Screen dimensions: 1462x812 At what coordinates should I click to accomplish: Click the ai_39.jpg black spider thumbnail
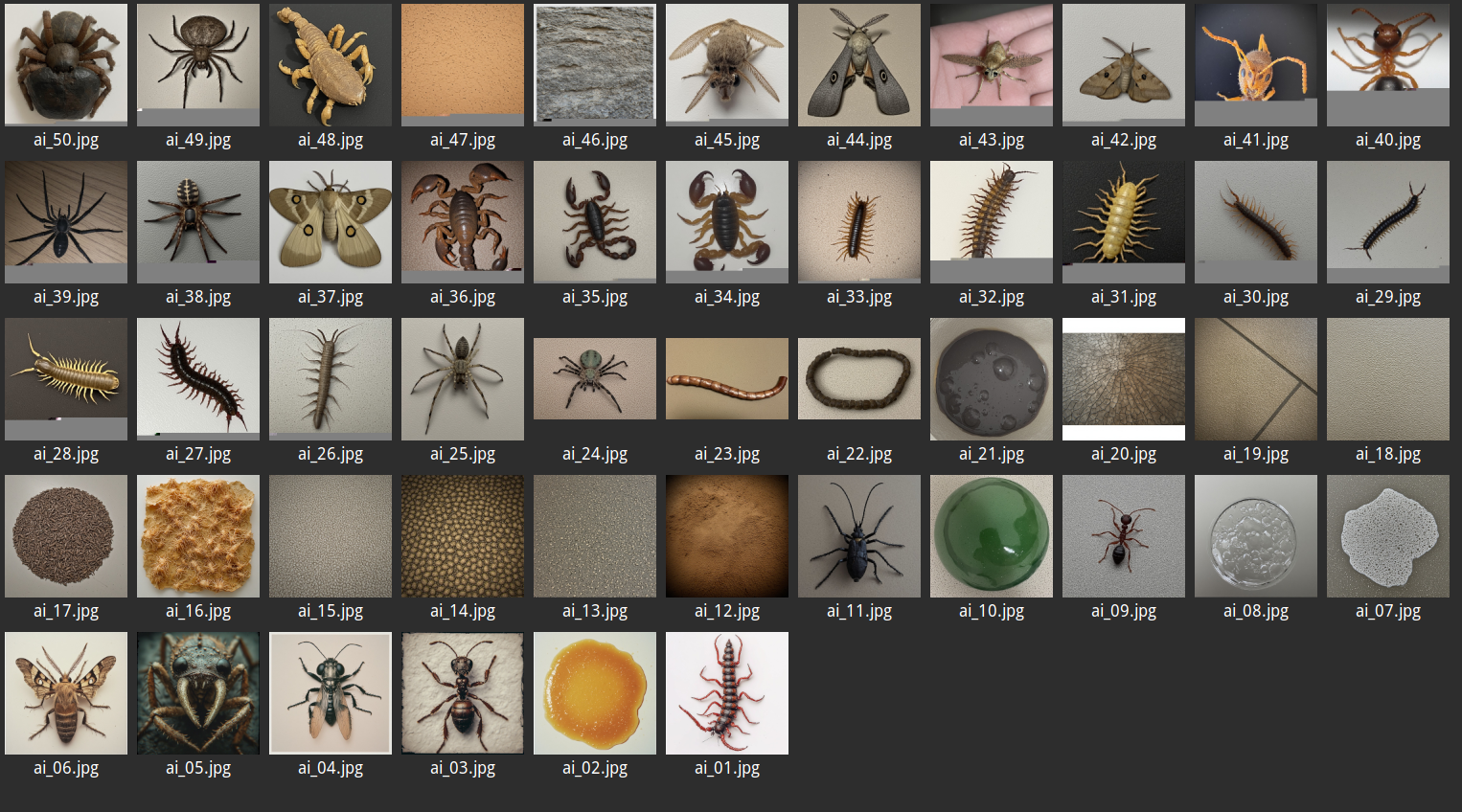tap(66, 222)
